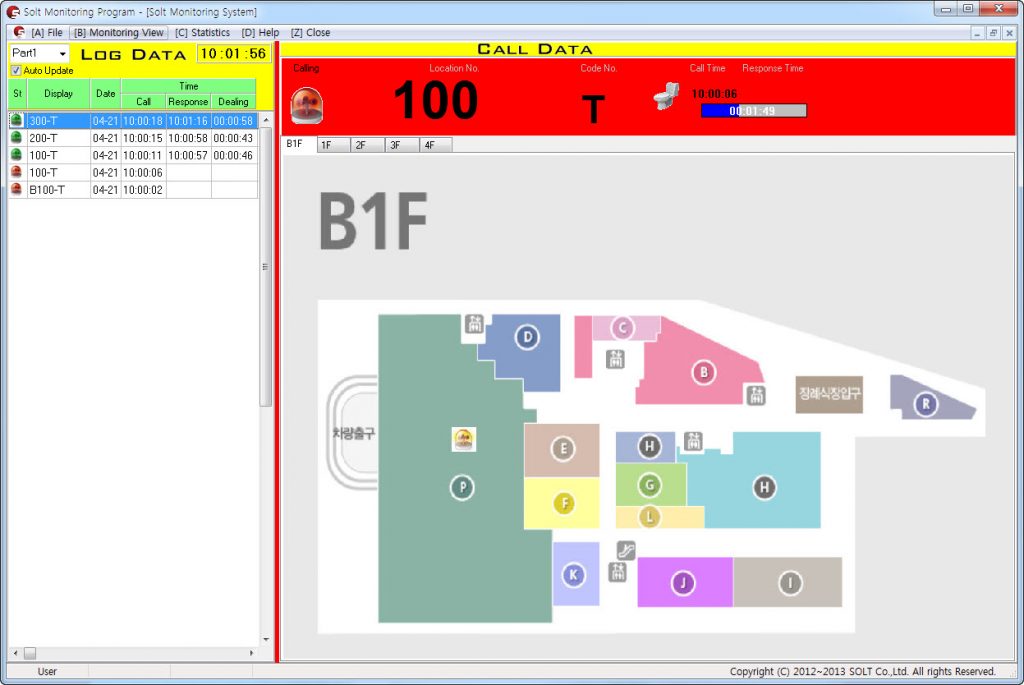Viewport: 1024px width, 685px height.
Task: Select the 300-T log row
Action: coord(133,121)
